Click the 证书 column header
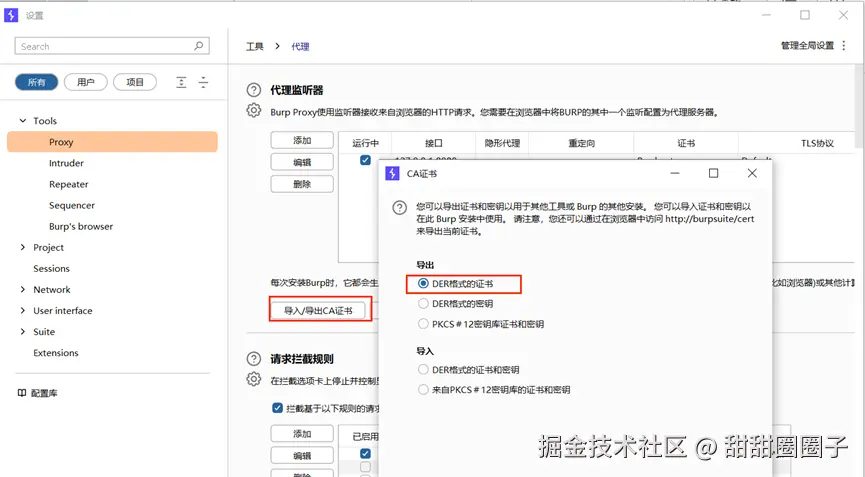Viewport: 865px width, 477px height. coord(686,143)
